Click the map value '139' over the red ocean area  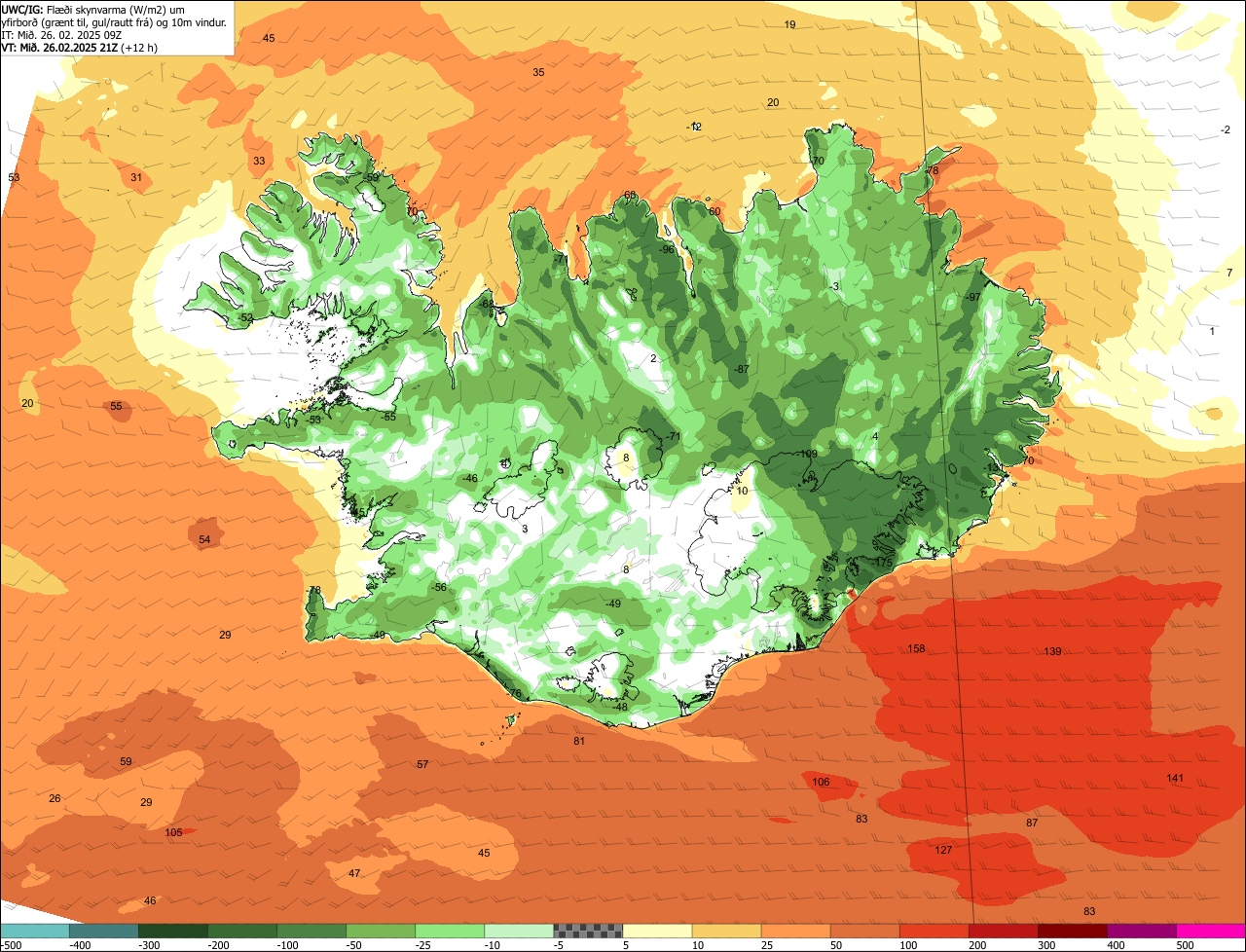(1052, 652)
